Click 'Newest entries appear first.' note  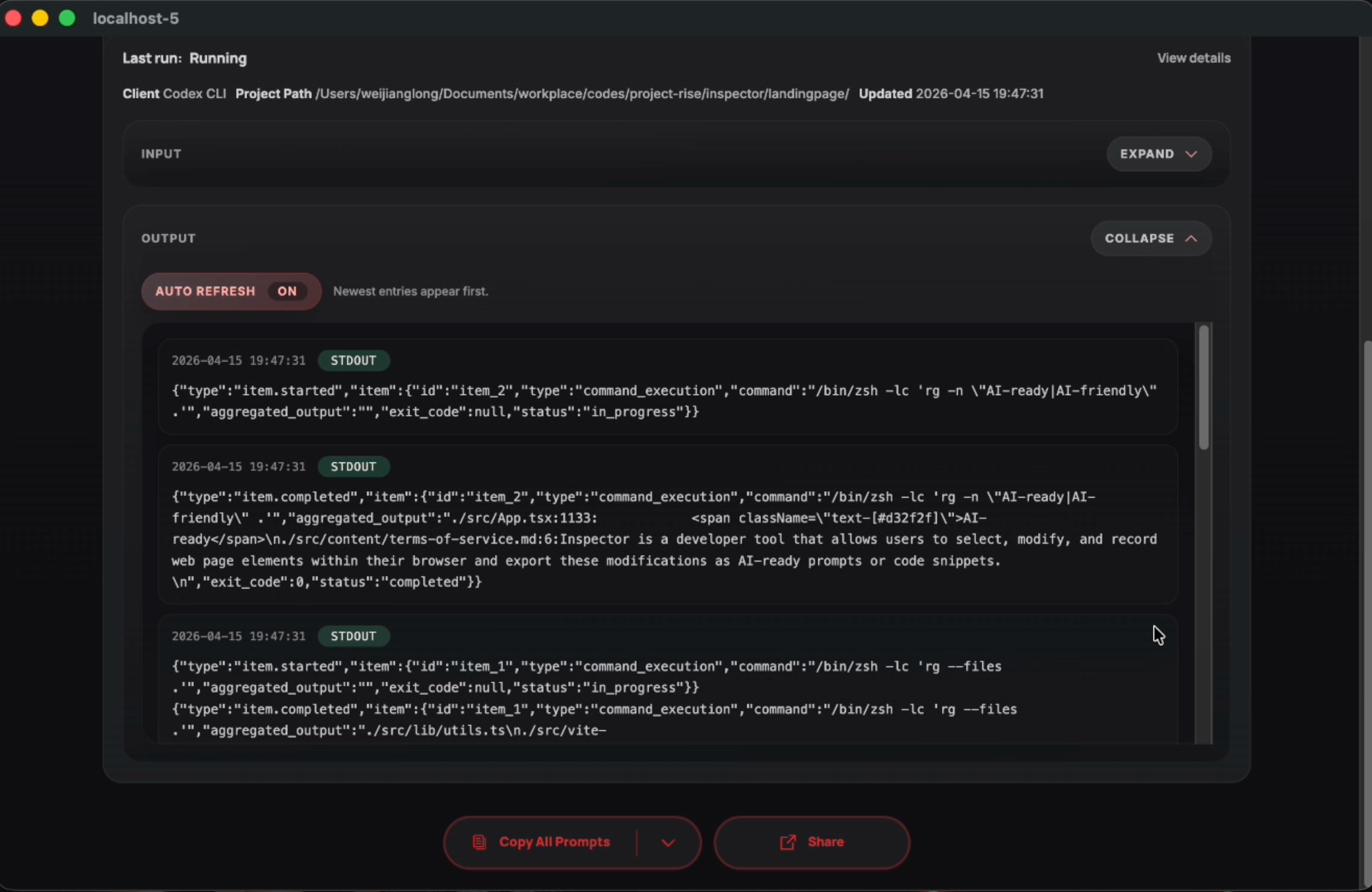pyautogui.click(x=411, y=291)
